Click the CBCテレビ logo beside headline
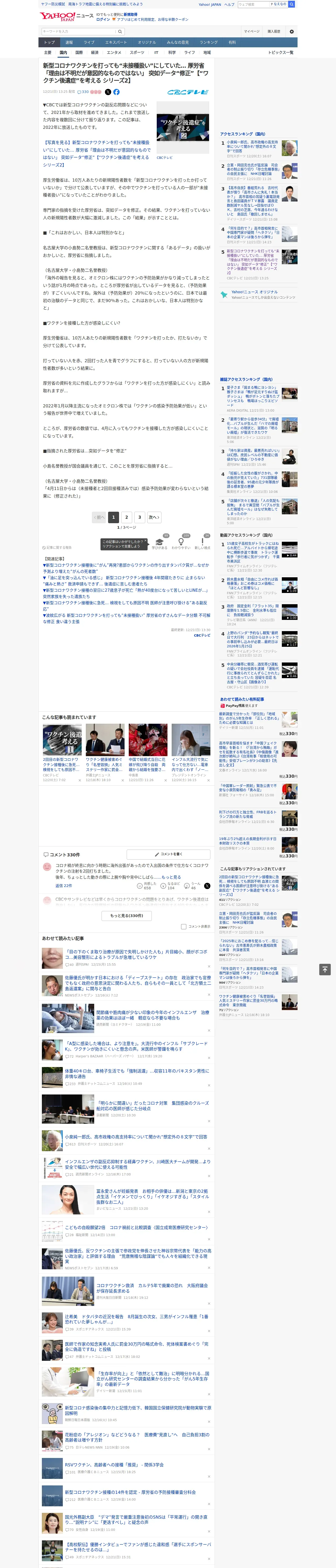Screen dimensions: 336x1568 [x=188, y=92]
